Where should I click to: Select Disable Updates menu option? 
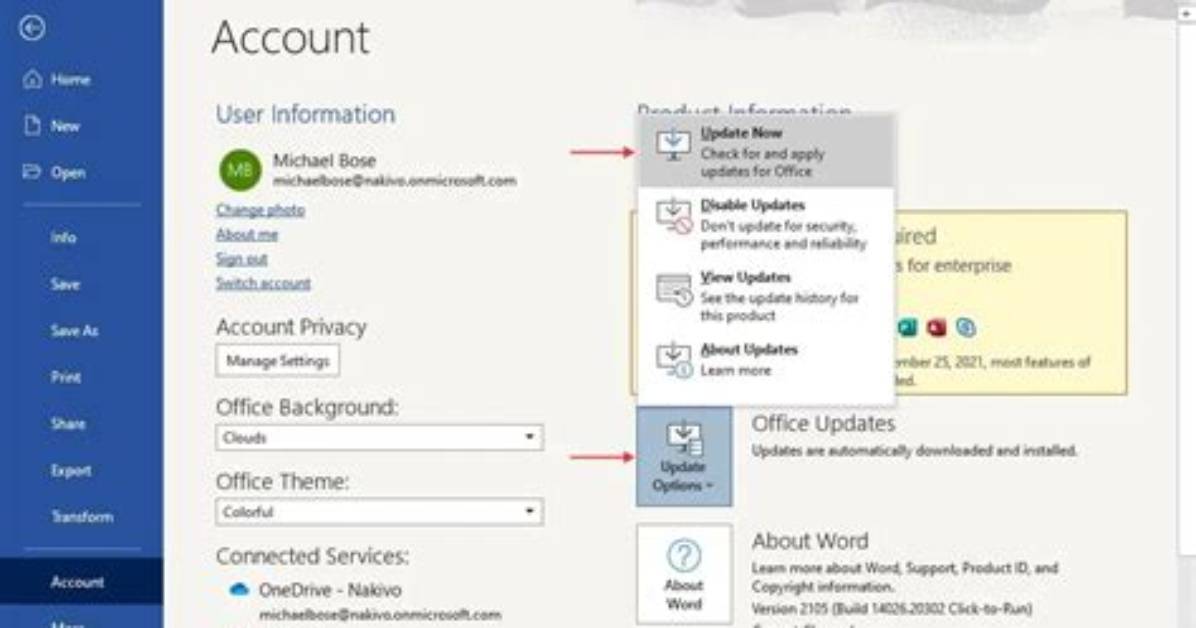click(766, 224)
